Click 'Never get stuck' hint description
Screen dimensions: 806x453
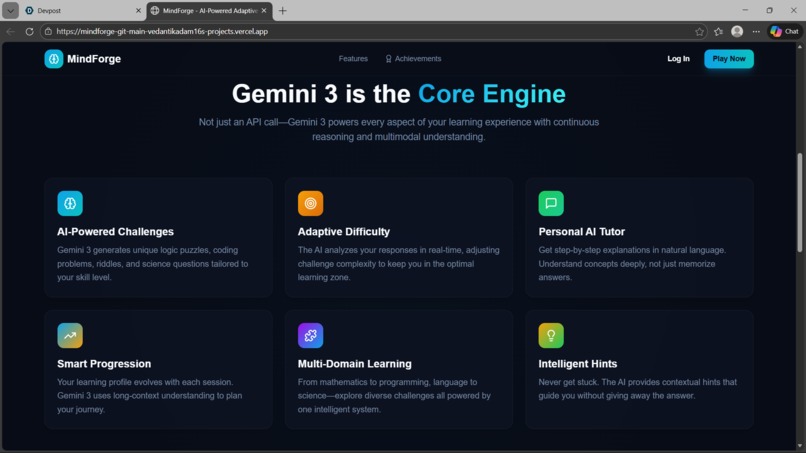tap(637, 389)
